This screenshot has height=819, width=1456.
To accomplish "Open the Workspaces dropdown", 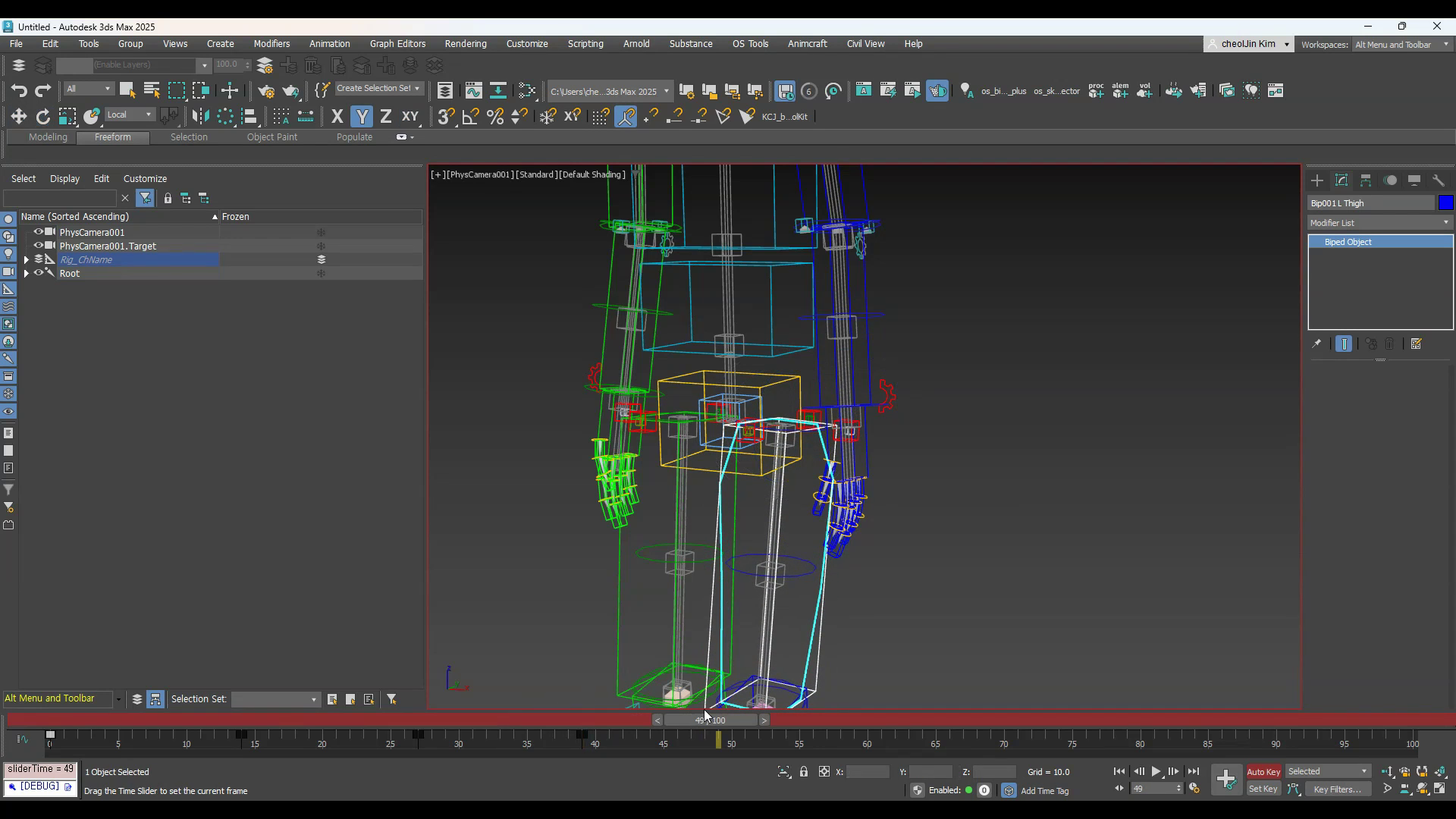I will click(x=1402, y=45).
